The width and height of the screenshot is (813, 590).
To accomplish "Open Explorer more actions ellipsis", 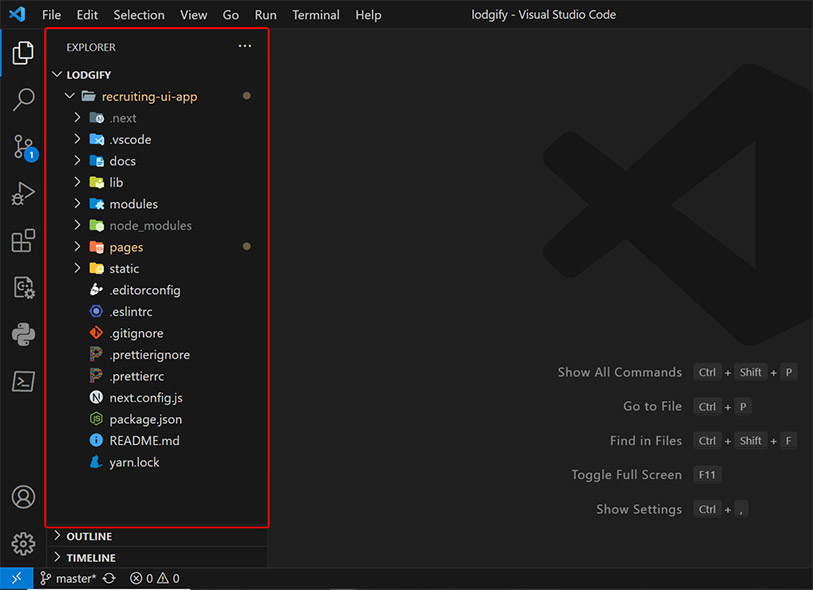I will [245, 47].
